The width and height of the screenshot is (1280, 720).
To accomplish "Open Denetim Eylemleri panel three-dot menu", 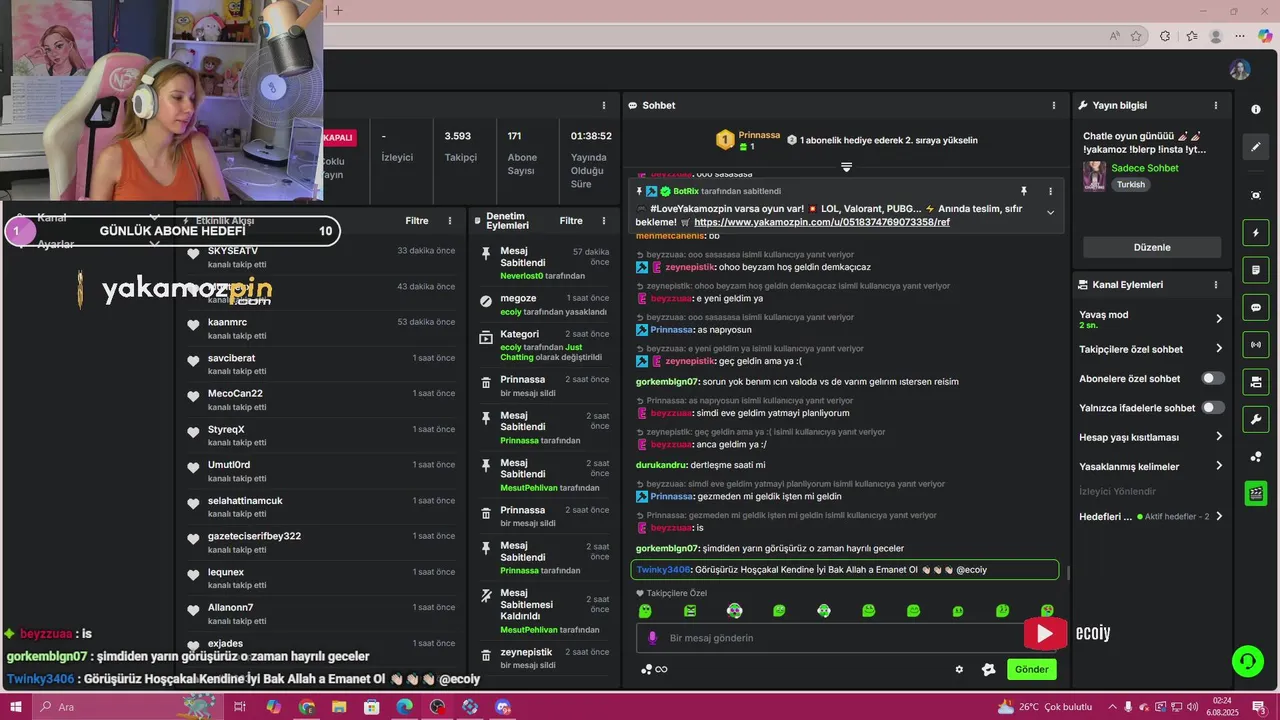I will [x=604, y=221].
